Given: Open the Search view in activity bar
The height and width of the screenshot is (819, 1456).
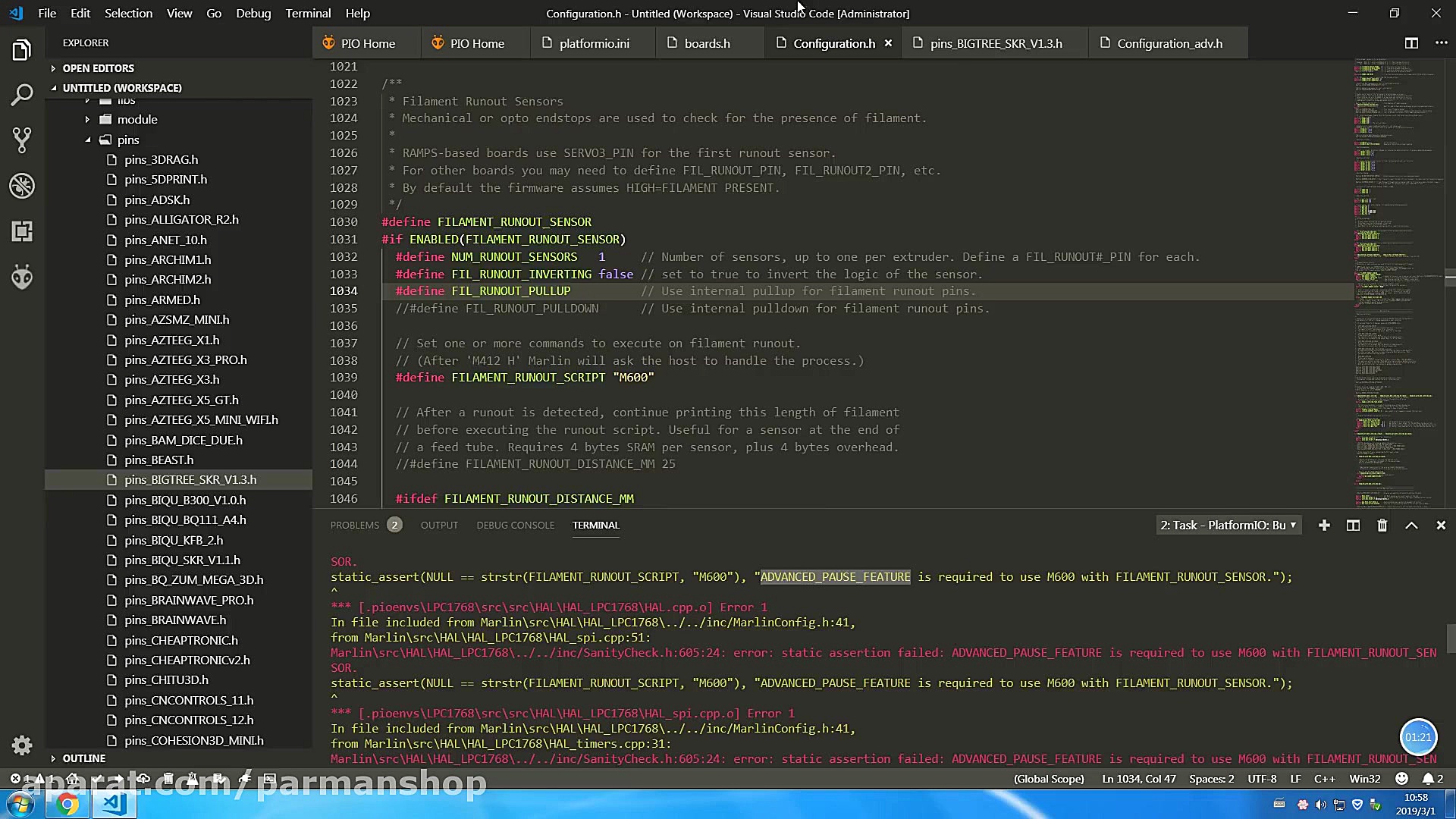Looking at the screenshot, I should click(22, 95).
